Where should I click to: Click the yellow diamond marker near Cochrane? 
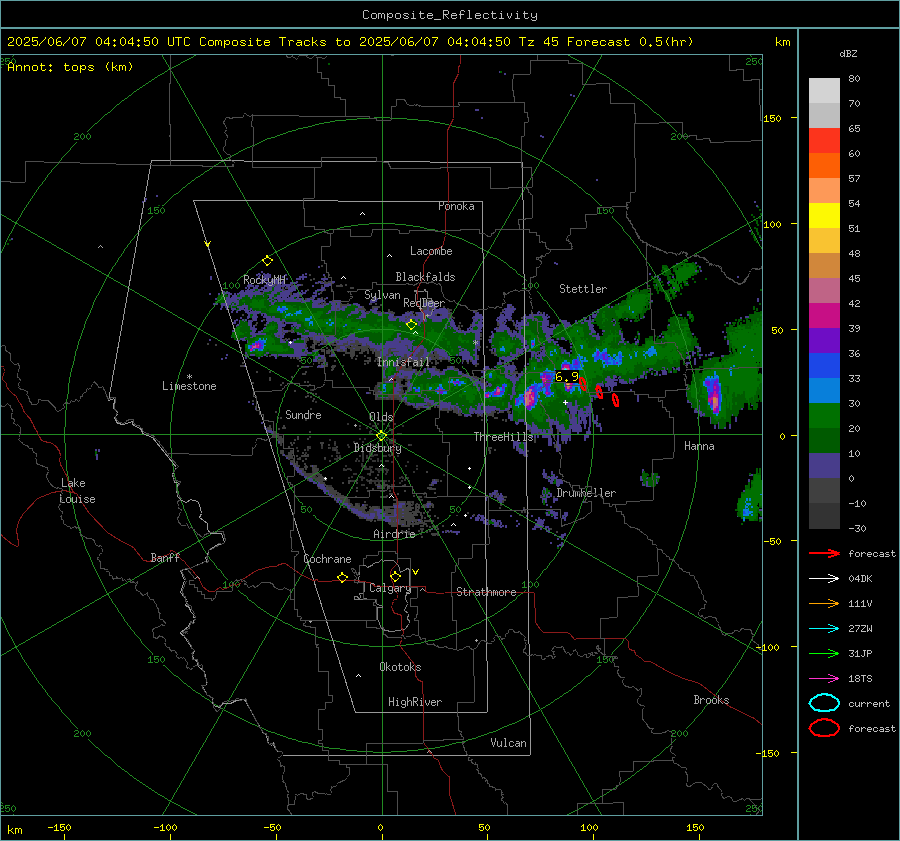coord(343,578)
